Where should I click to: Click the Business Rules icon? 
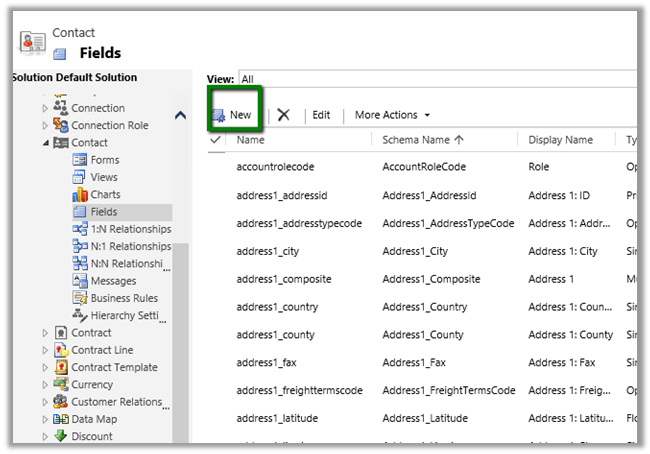click(81, 298)
